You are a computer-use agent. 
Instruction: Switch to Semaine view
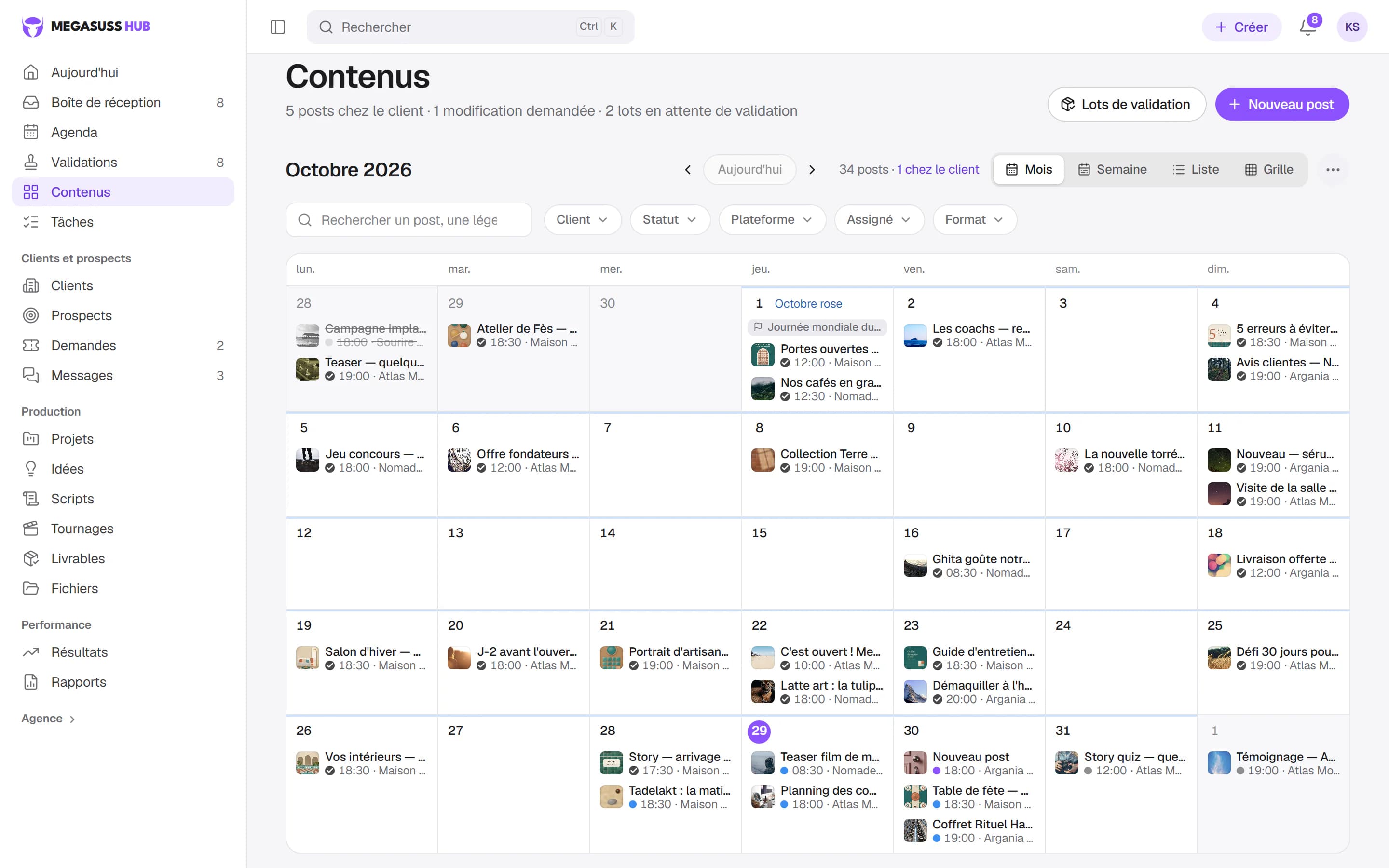(x=1112, y=169)
